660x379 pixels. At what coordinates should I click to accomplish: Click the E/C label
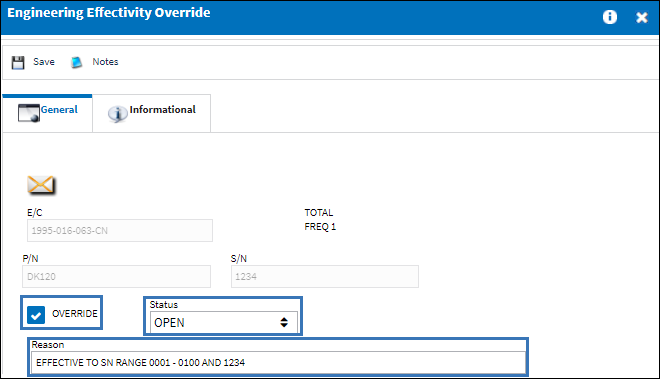[x=35, y=213]
